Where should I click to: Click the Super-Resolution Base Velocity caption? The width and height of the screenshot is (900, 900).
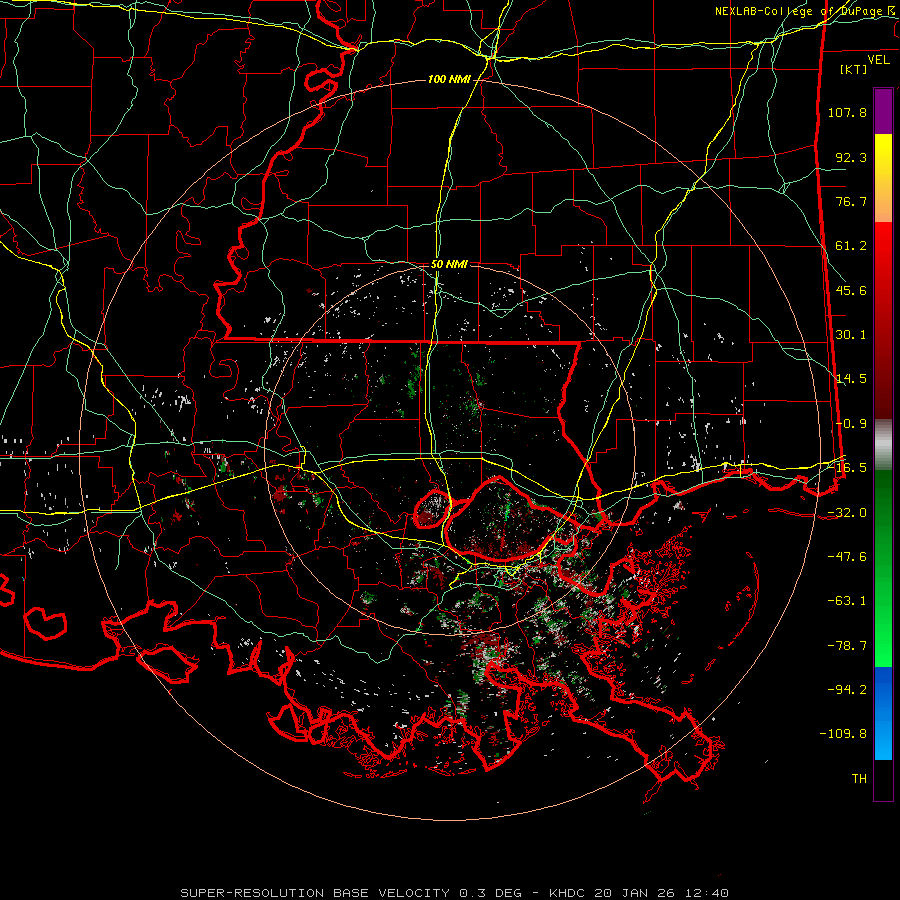[454, 893]
